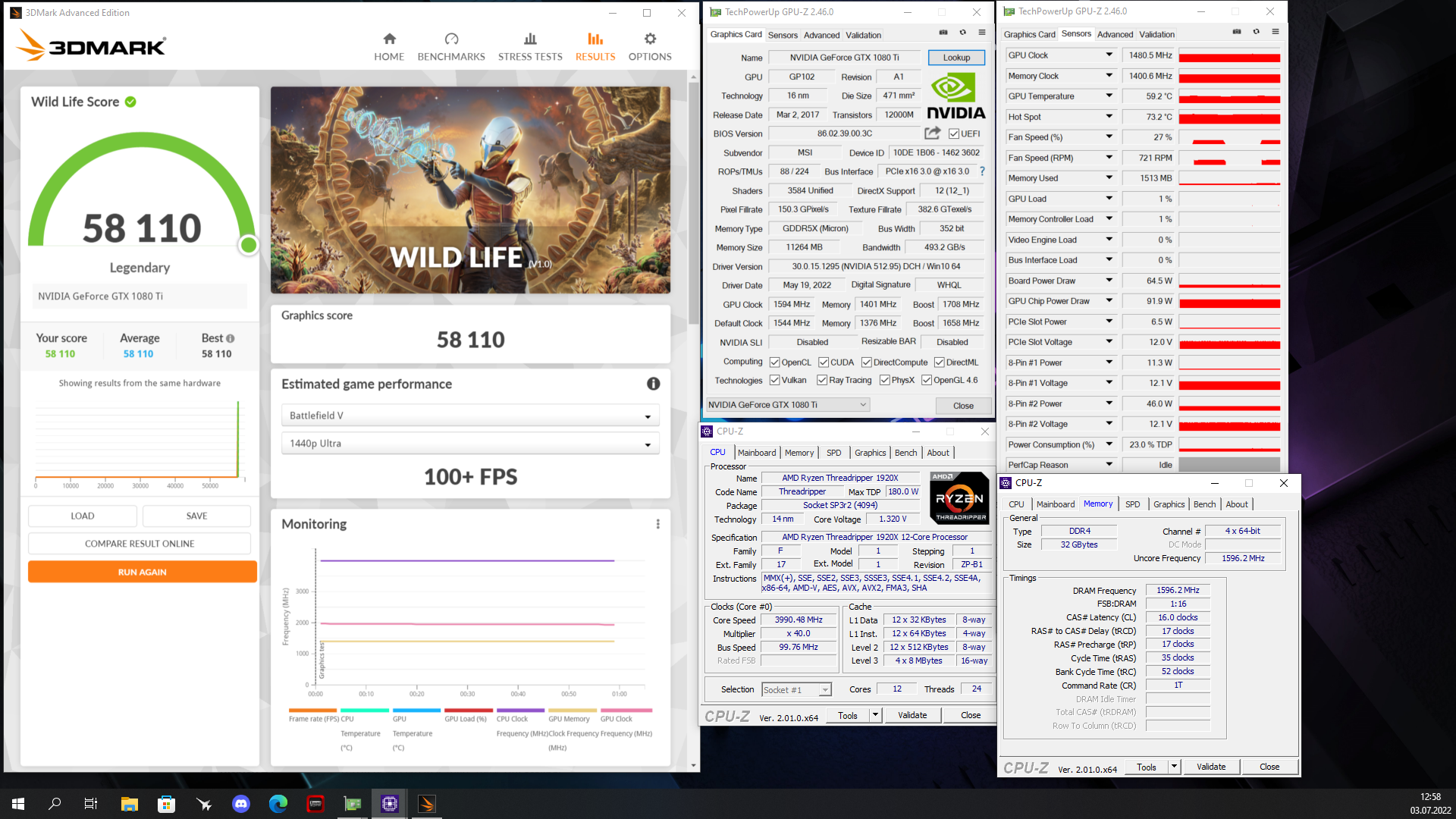Open the Monitoring three-dot menu

click(x=657, y=524)
